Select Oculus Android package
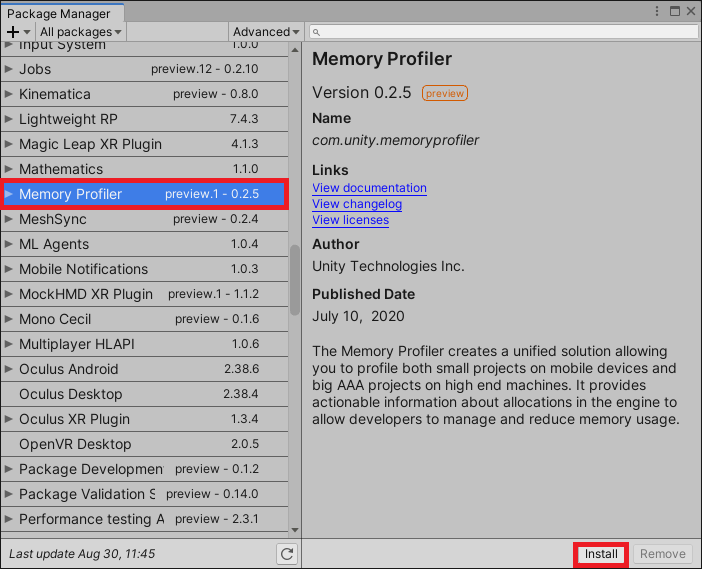702x569 pixels. [145, 369]
